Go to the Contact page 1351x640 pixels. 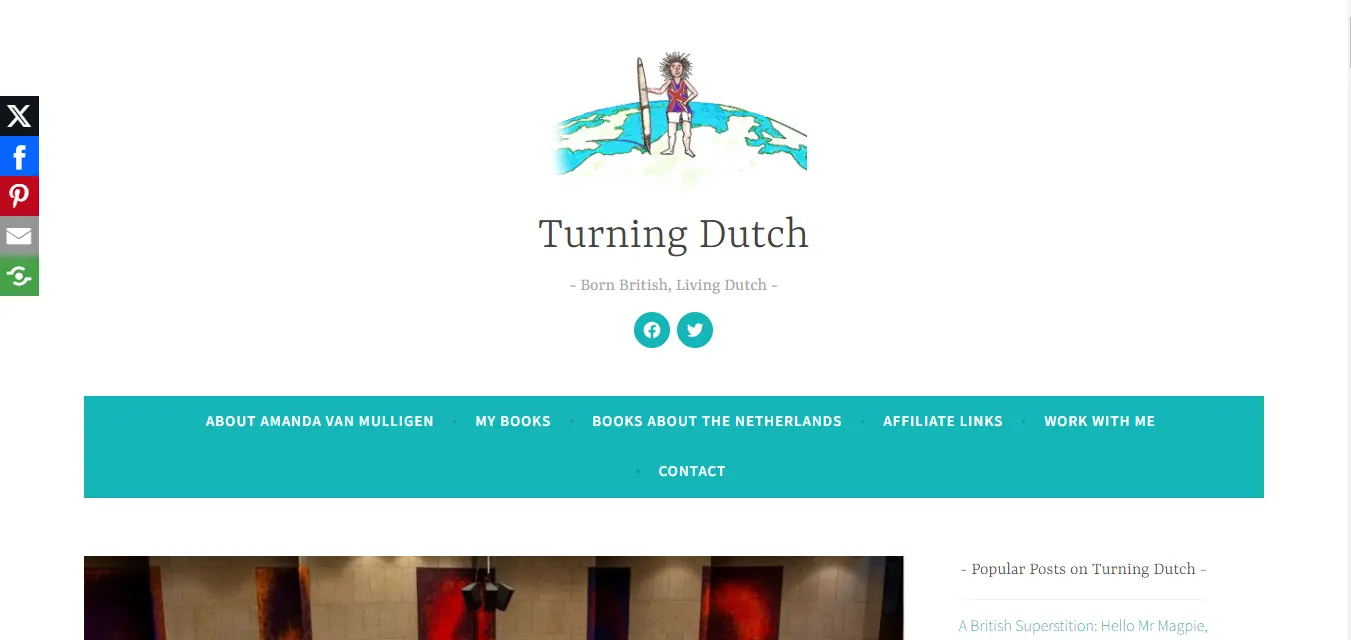[692, 471]
